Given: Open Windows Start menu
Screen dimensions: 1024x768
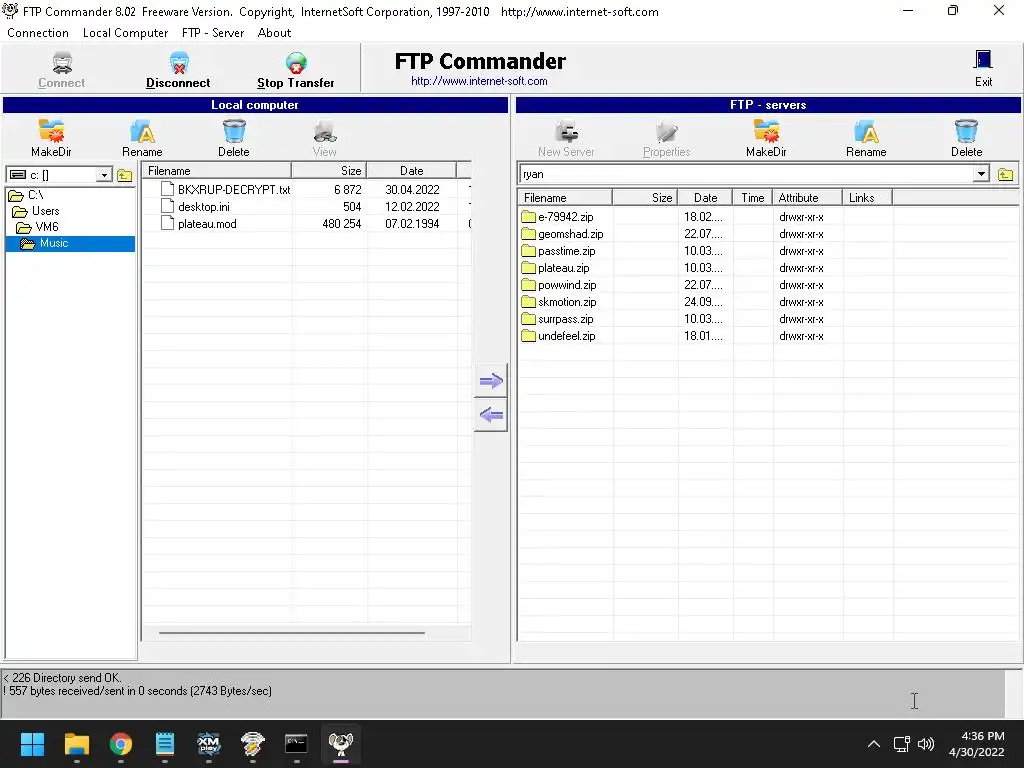Looking at the screenshot, I should (x=32, y=744).
